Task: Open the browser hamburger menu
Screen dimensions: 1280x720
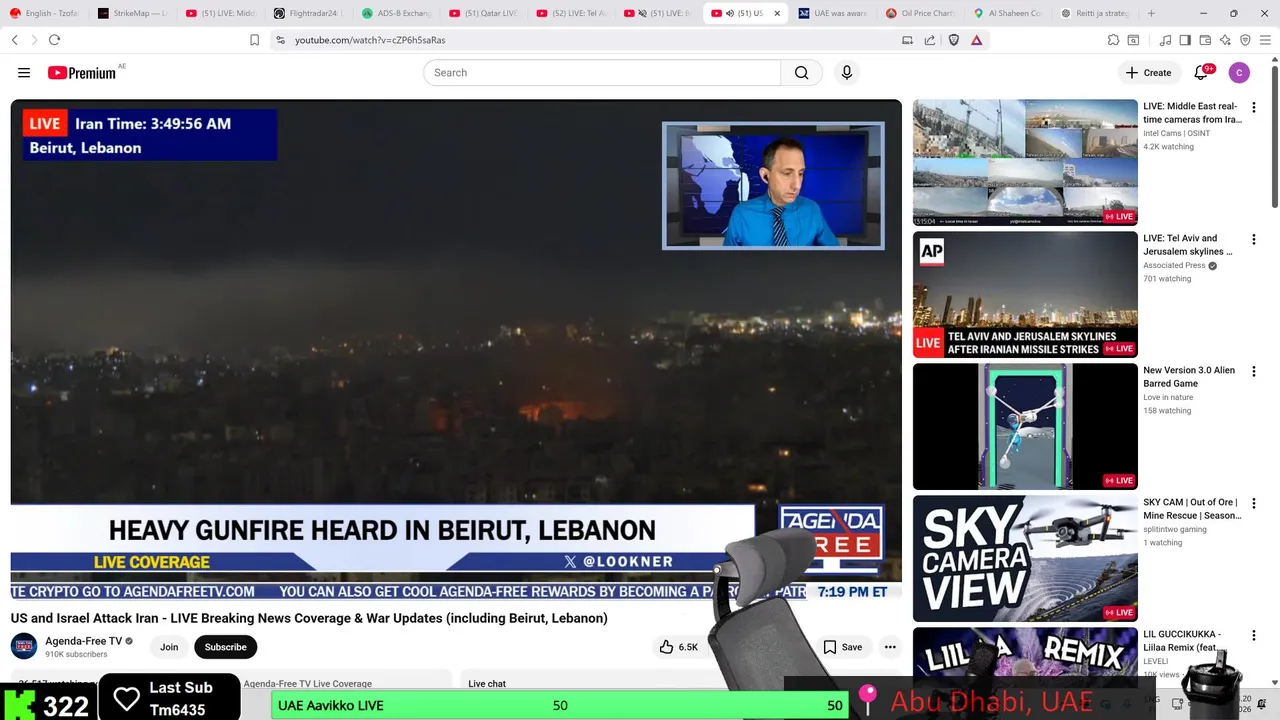Action: tap(1265, 40)
